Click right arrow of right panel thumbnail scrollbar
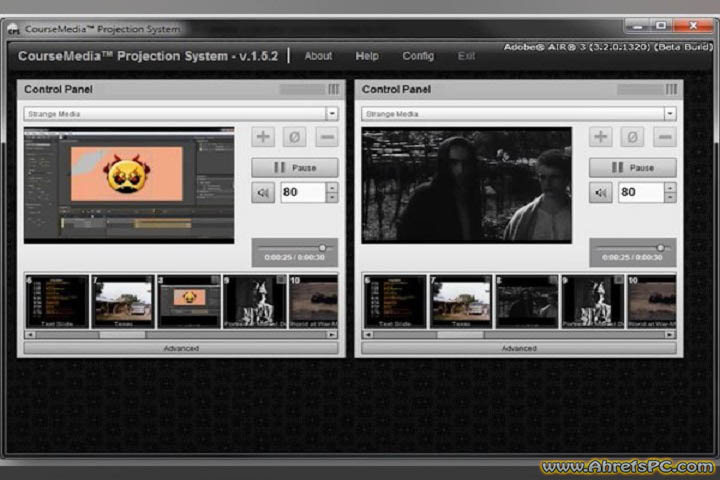Screen dimensions: 720x480 pyautogui.click(x=670, y=335)
